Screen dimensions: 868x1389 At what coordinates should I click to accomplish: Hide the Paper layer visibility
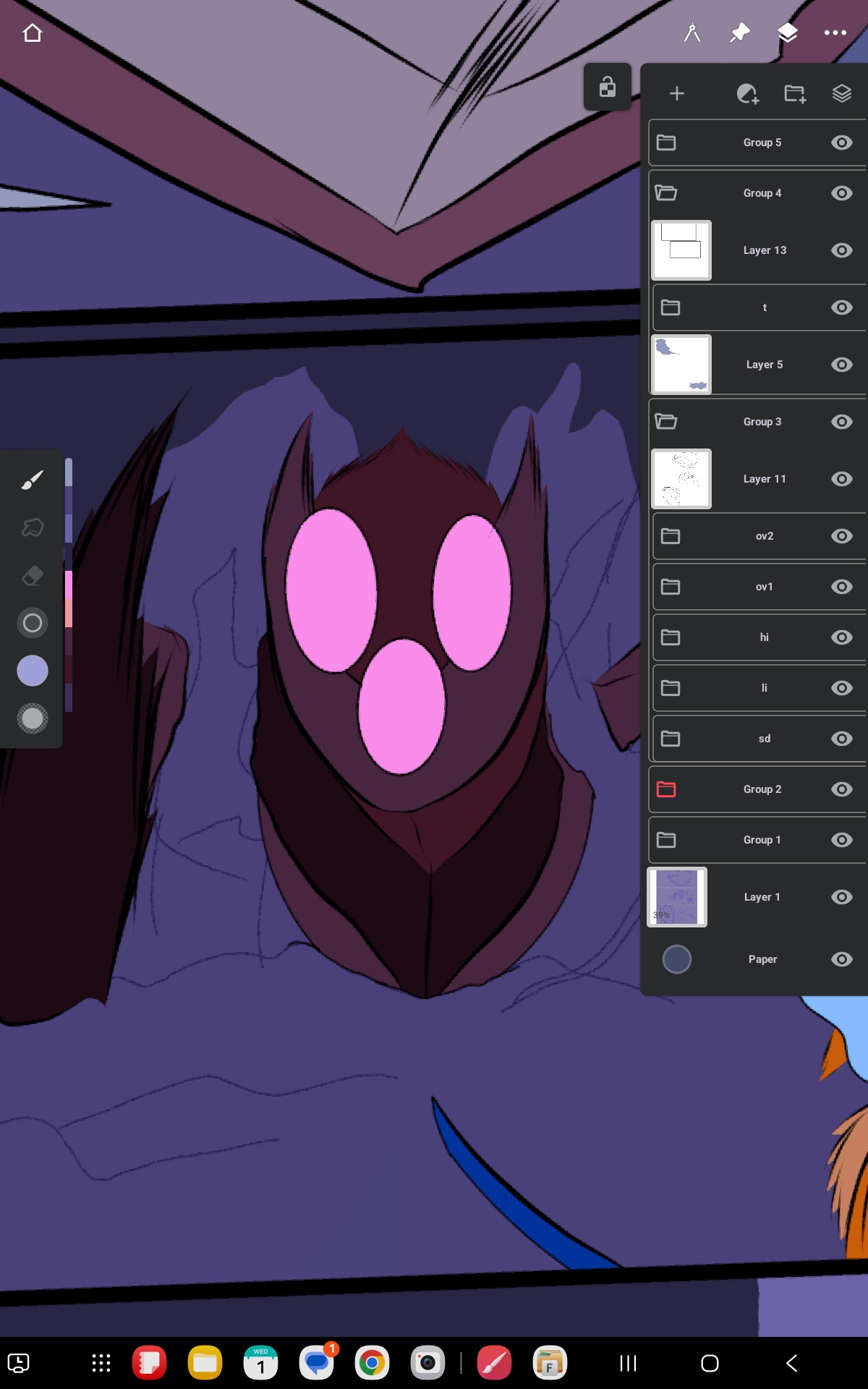pos(841,959)
